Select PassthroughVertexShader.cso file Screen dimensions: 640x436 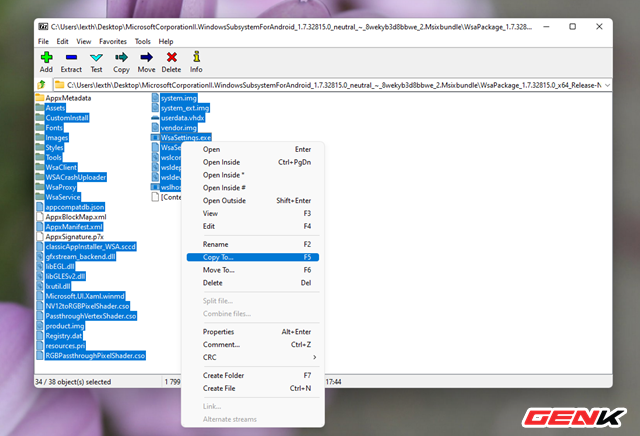pos(91,316)
